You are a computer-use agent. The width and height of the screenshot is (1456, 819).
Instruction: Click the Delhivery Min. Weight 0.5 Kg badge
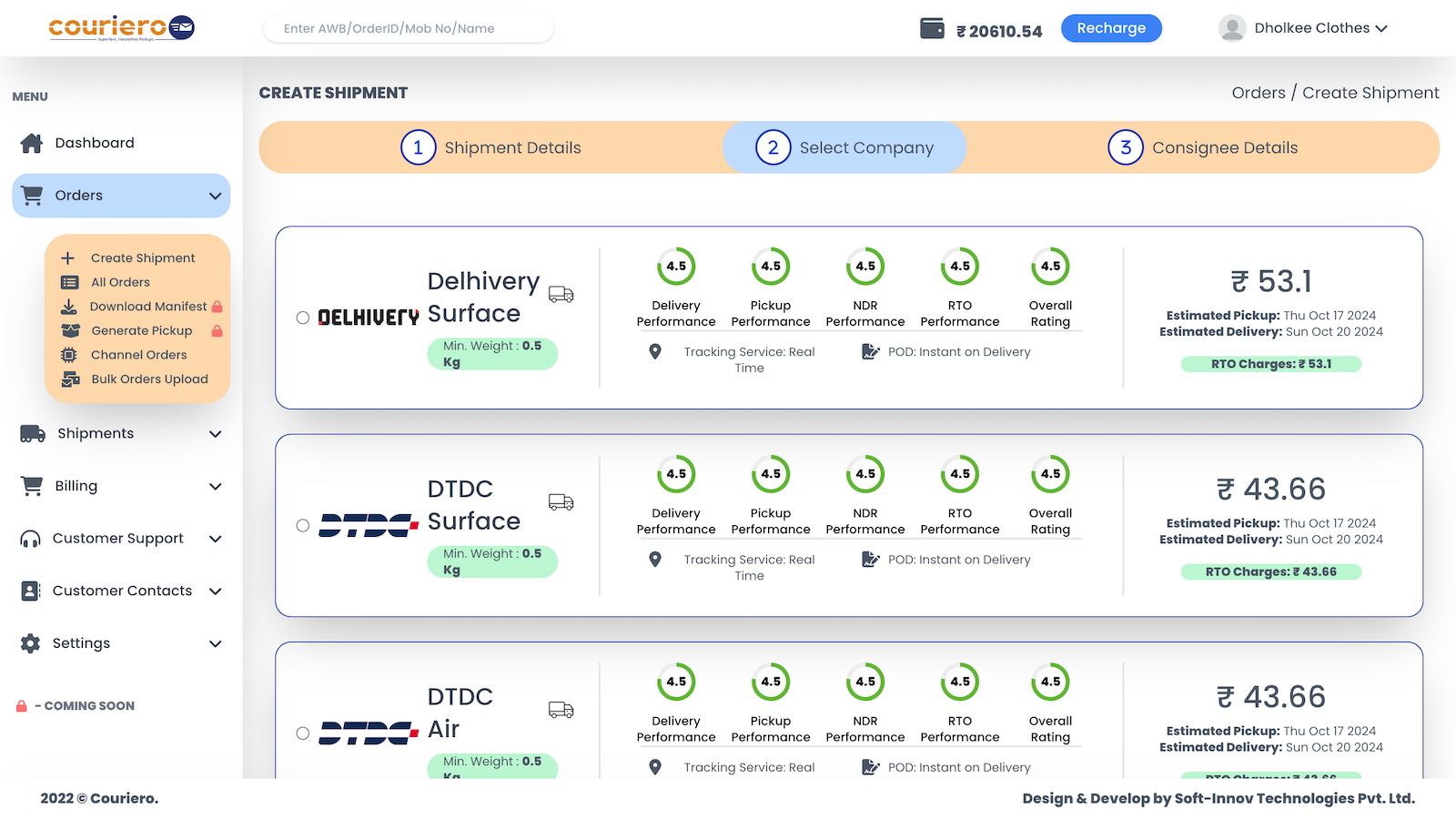[x=492, y=354]
